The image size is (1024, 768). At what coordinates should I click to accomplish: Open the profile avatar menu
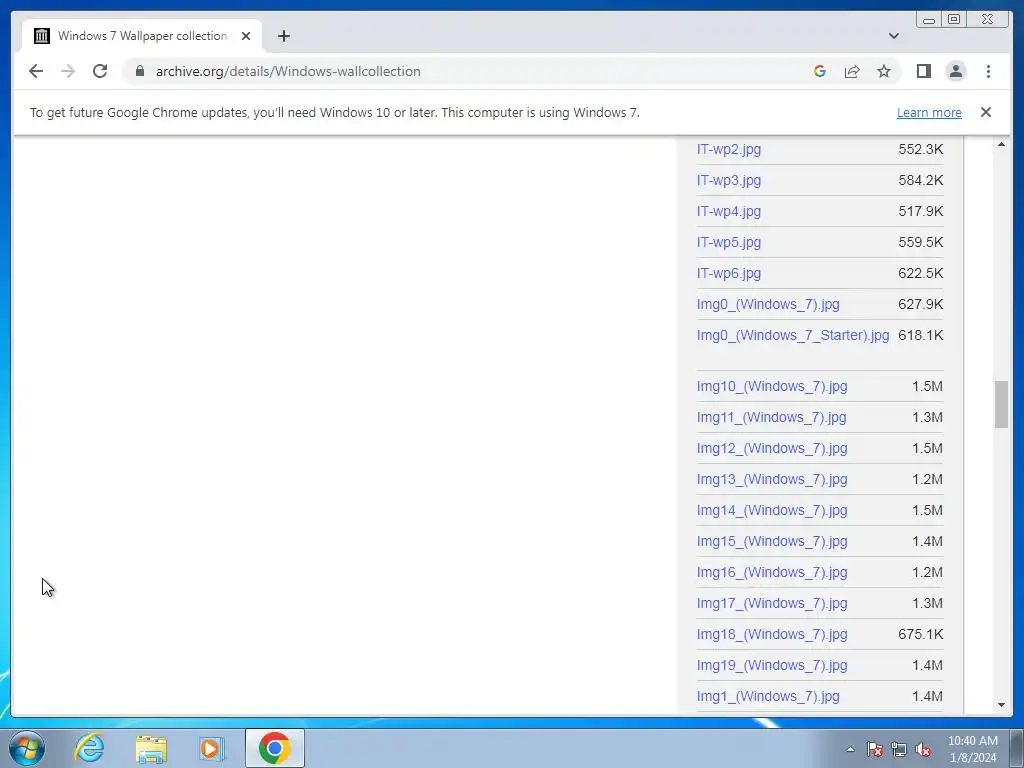point(955,71)
